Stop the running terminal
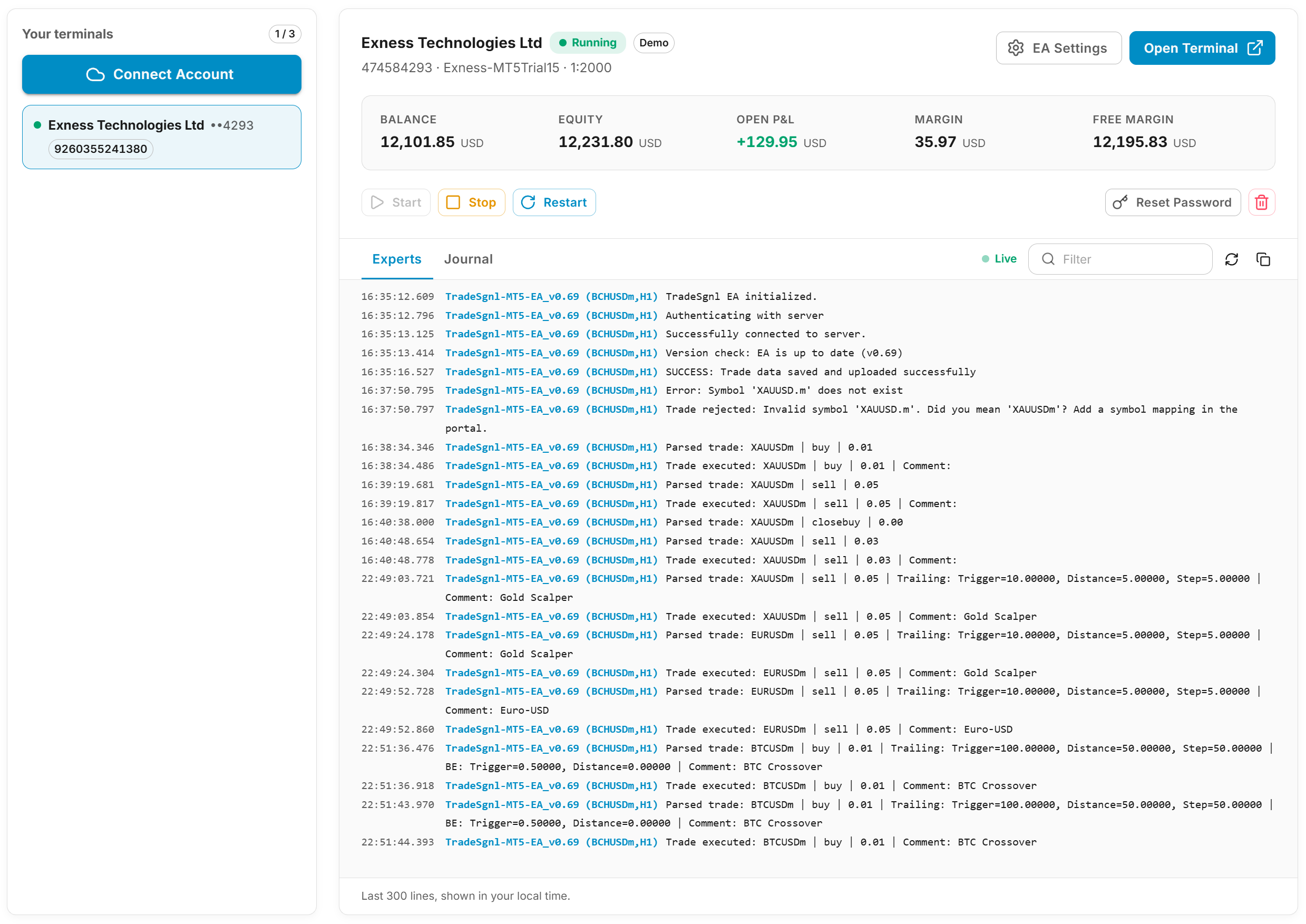Screen dimensions: 1306x924 [x=471, y=202]
